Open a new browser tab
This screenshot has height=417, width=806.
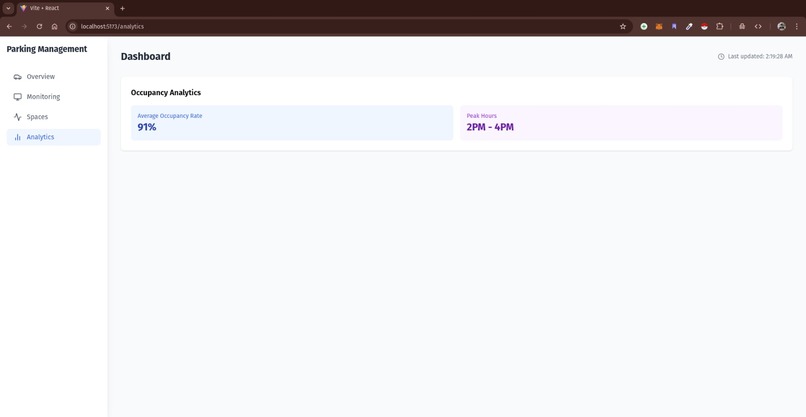[122, 8]
